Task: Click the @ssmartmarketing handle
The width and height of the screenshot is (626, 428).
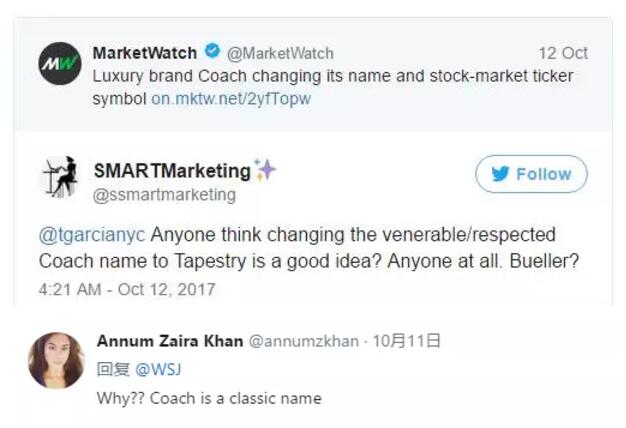Action: [164, 194]
